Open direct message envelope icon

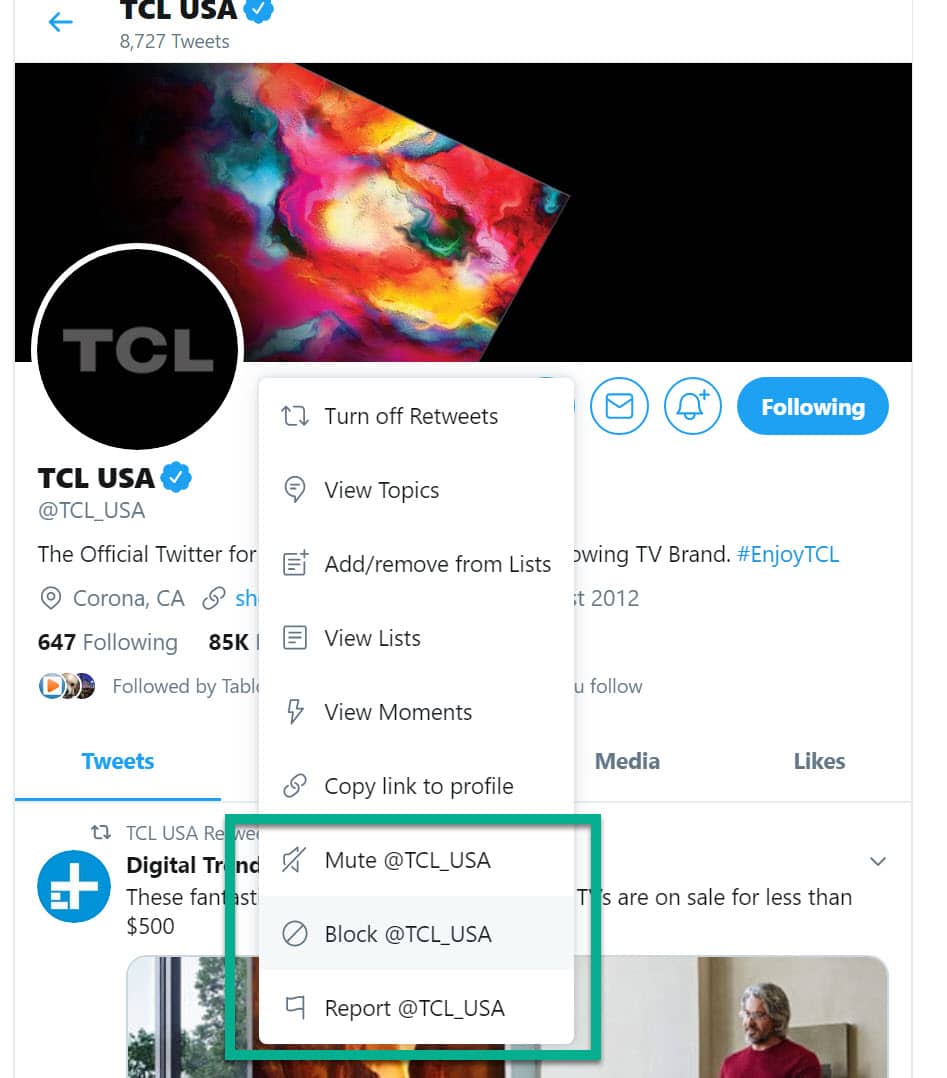[x=619, y=406]
